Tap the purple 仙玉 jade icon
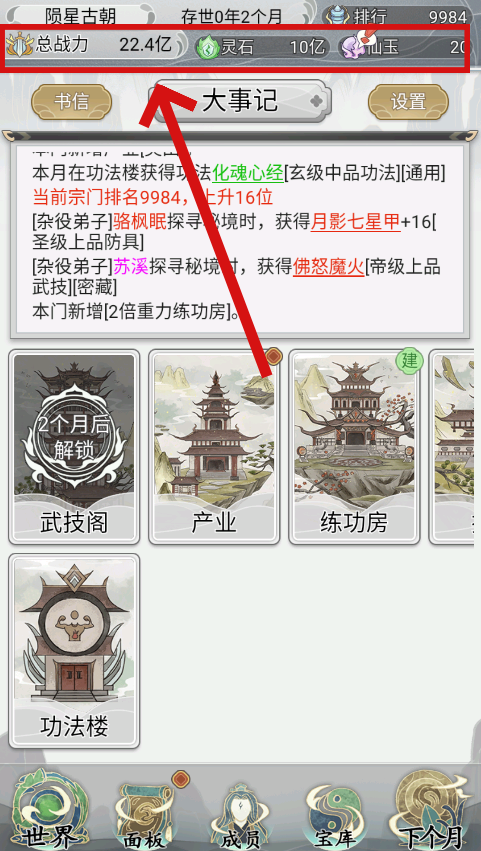This screenshot has height=851, width=481. (354, 46)
